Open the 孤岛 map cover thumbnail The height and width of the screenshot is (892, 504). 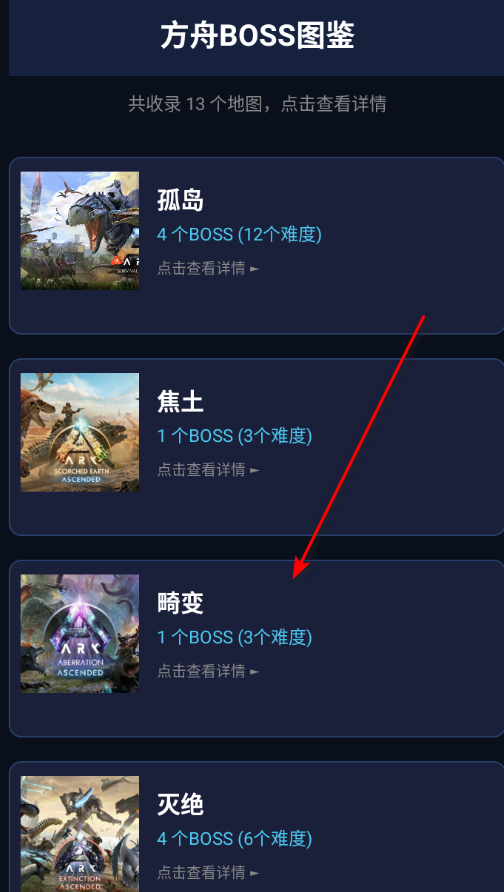[x=80, y=230]
